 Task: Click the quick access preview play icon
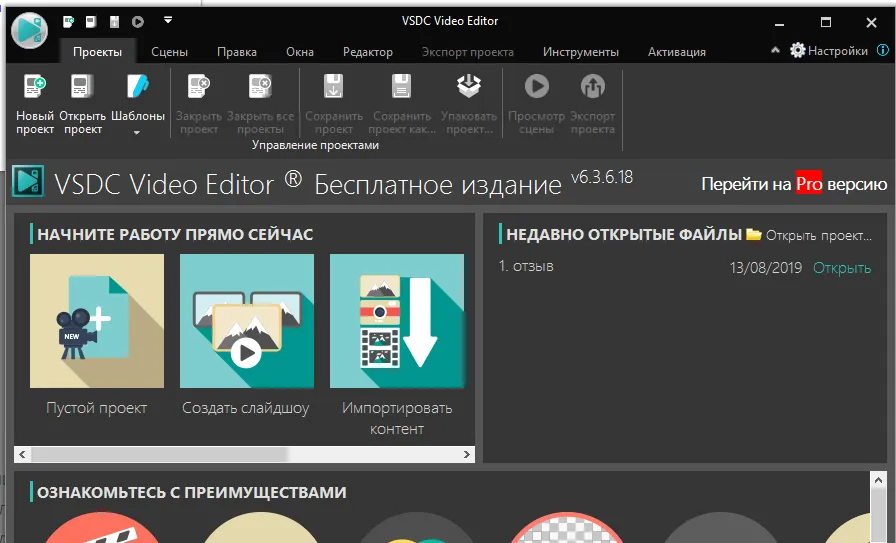click(x=138, y=22)
